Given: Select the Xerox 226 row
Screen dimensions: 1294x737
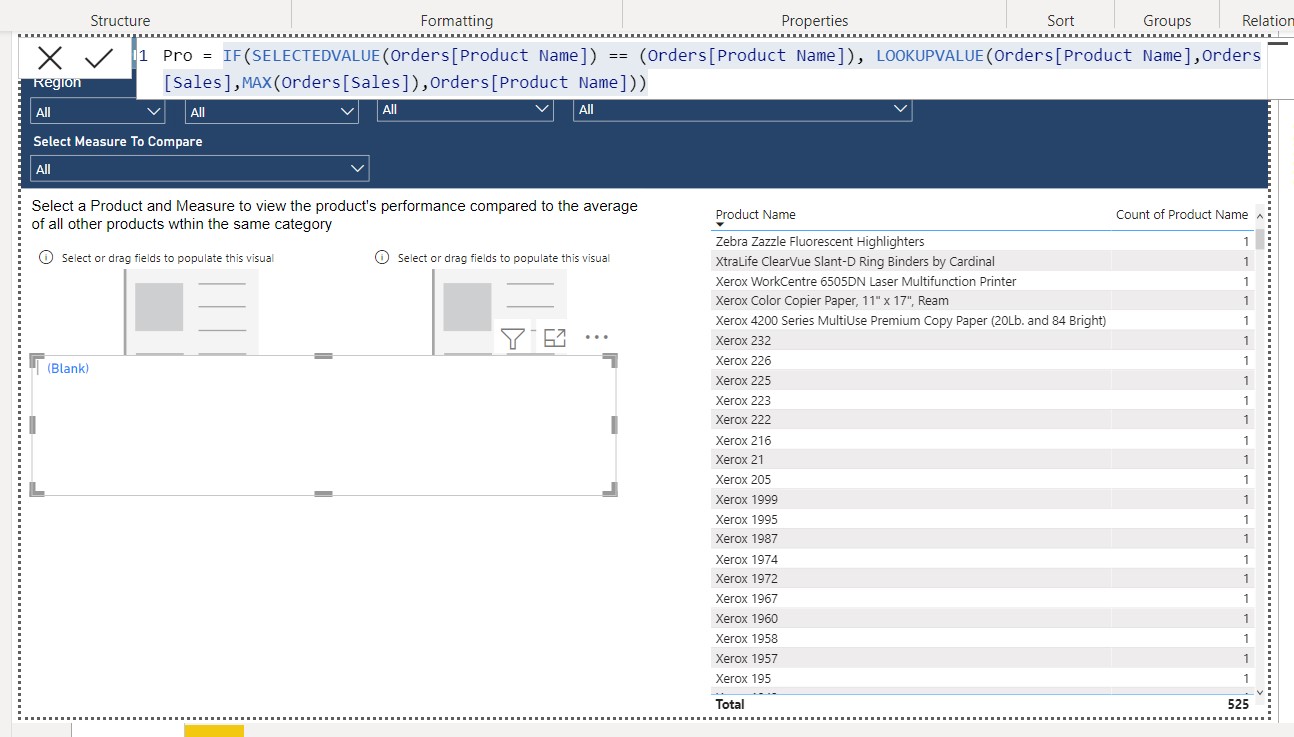Looking at the screenshot, I should point(982,360).
